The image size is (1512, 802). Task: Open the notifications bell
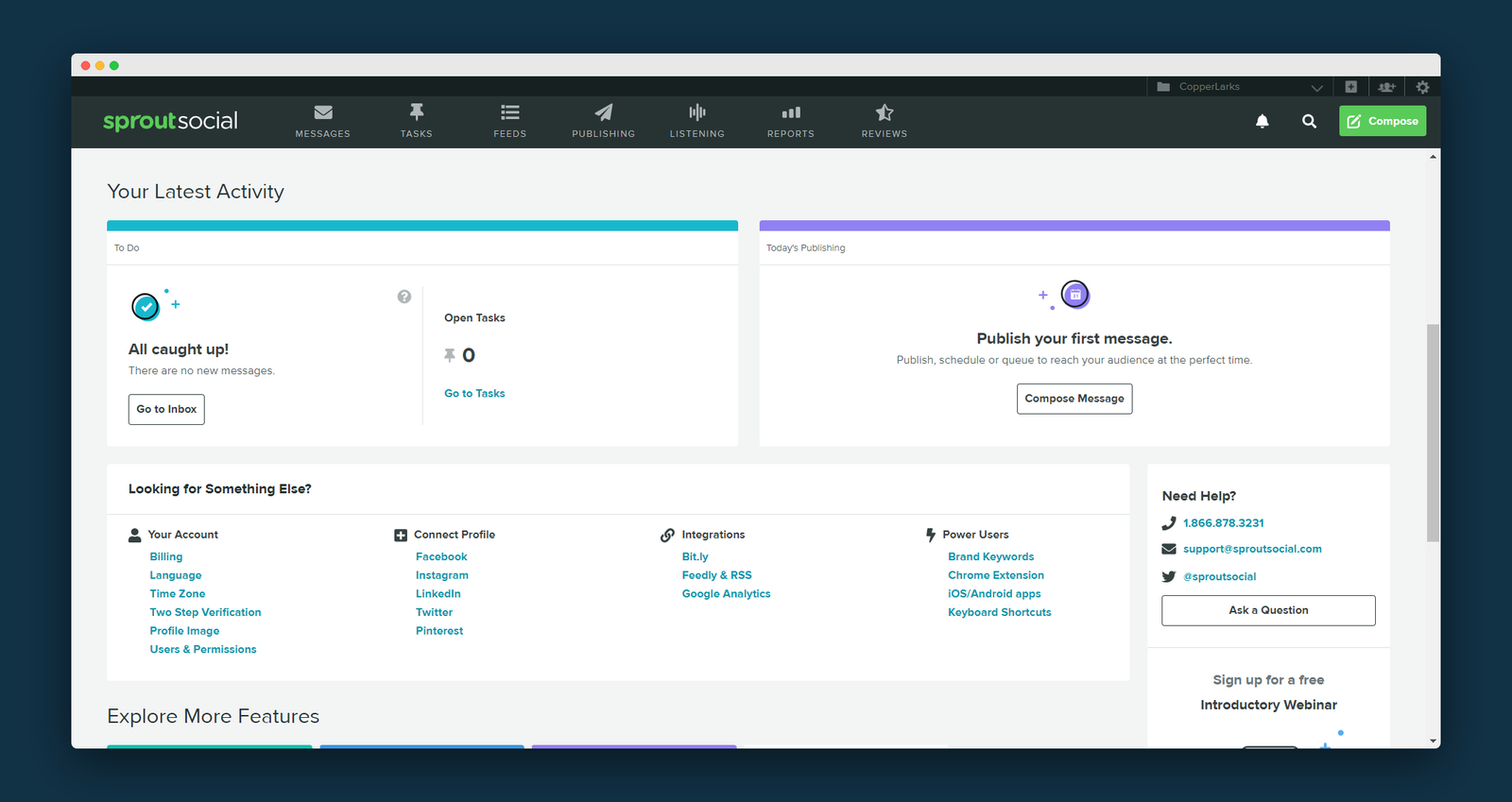point(1263,121)
